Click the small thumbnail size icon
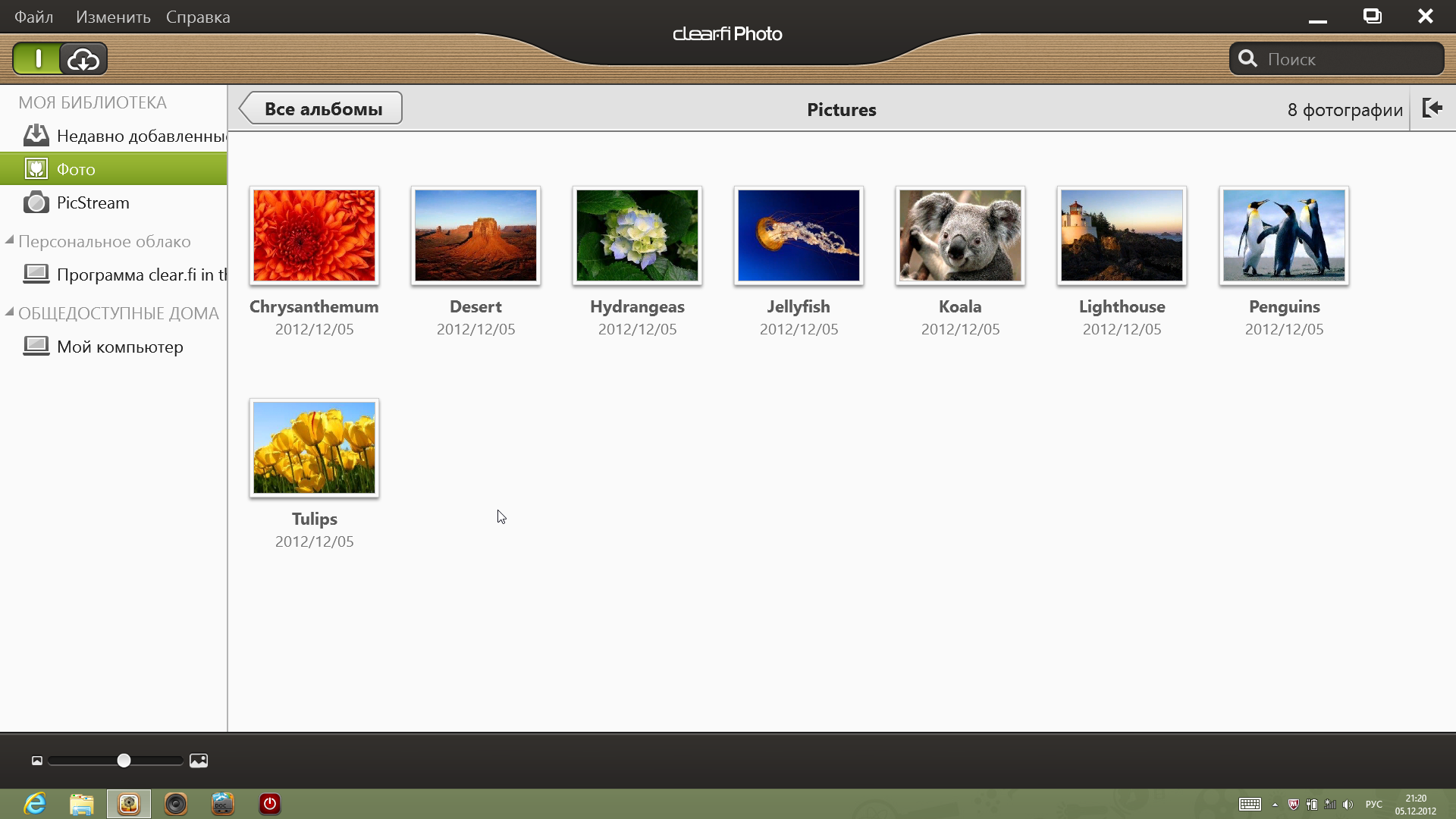Image resolution: width=1456 pixels, height=819 pixels. pos(37,761)
